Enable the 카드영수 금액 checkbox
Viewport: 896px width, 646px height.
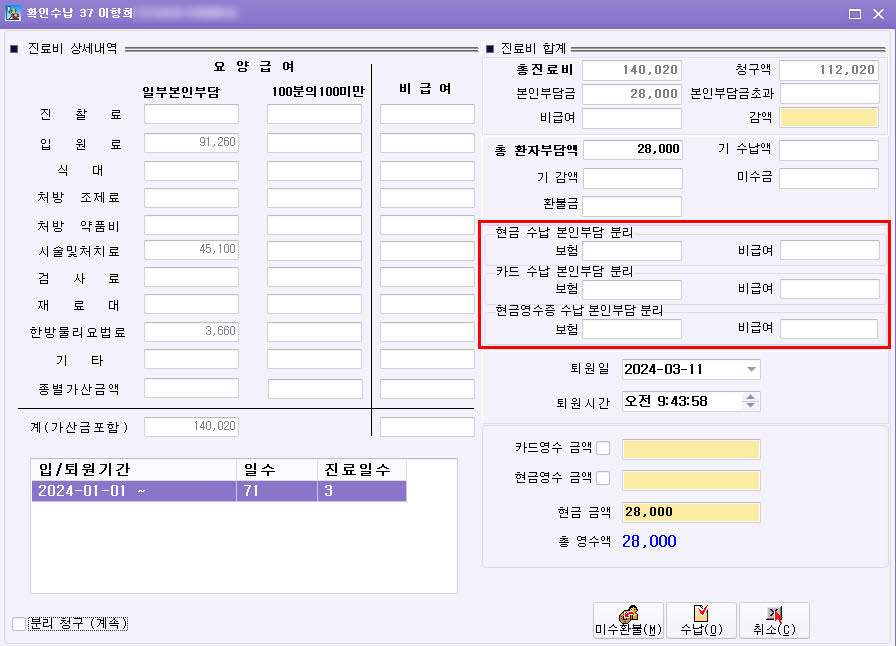(x=603, y=448)
